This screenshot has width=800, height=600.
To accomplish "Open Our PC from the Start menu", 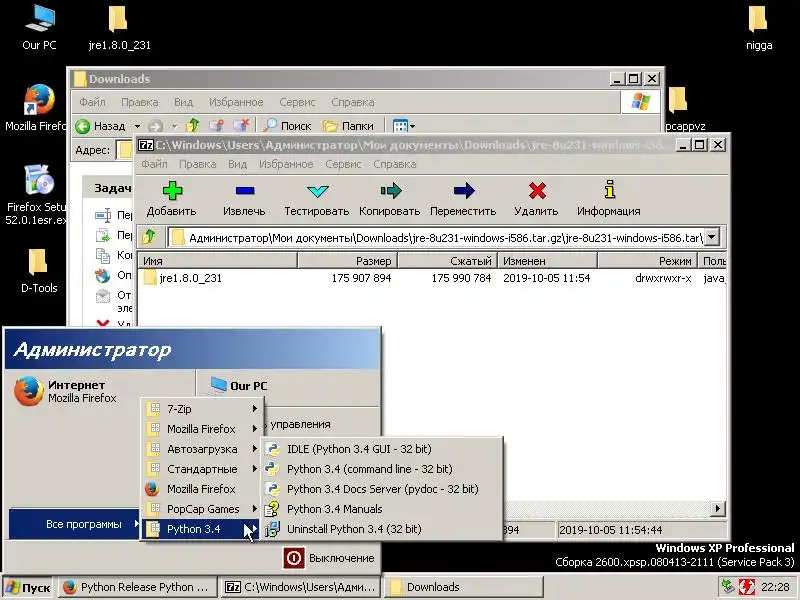I will [x=239, y=386].
